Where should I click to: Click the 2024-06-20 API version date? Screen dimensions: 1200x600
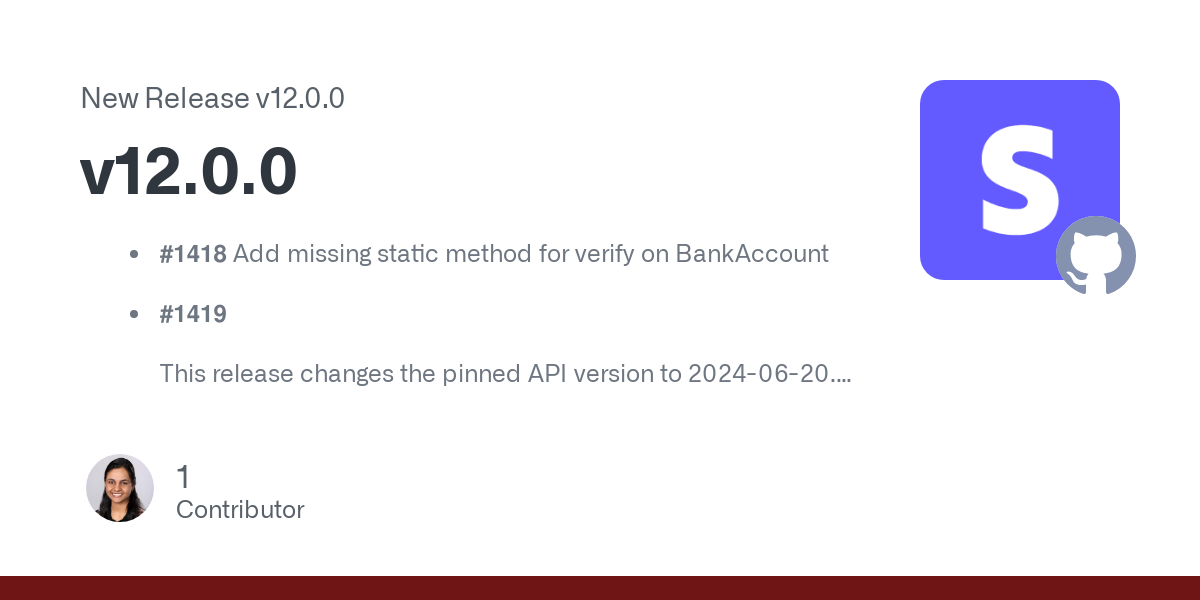(759, 374)
